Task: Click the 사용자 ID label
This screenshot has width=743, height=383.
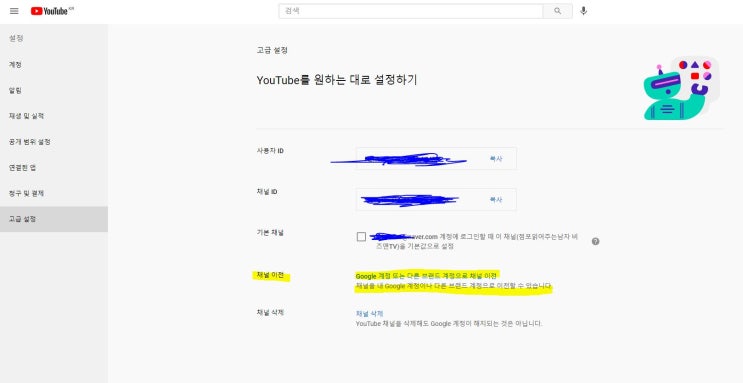Action: pyautogui.click(x=270, y=151)
